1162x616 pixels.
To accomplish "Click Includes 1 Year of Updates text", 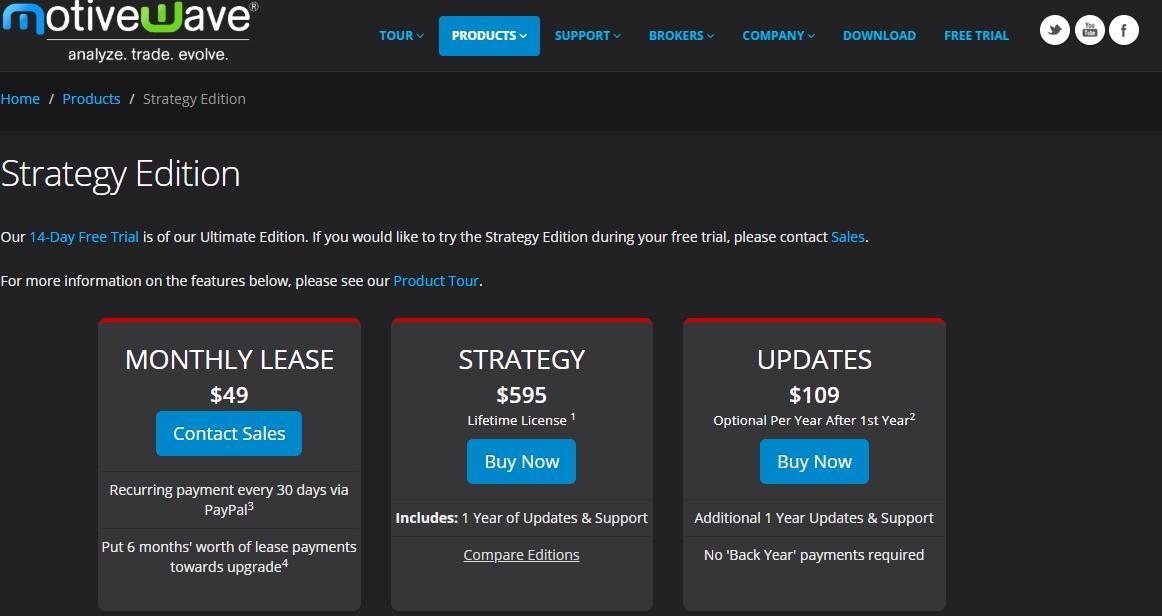I will 522,518.
